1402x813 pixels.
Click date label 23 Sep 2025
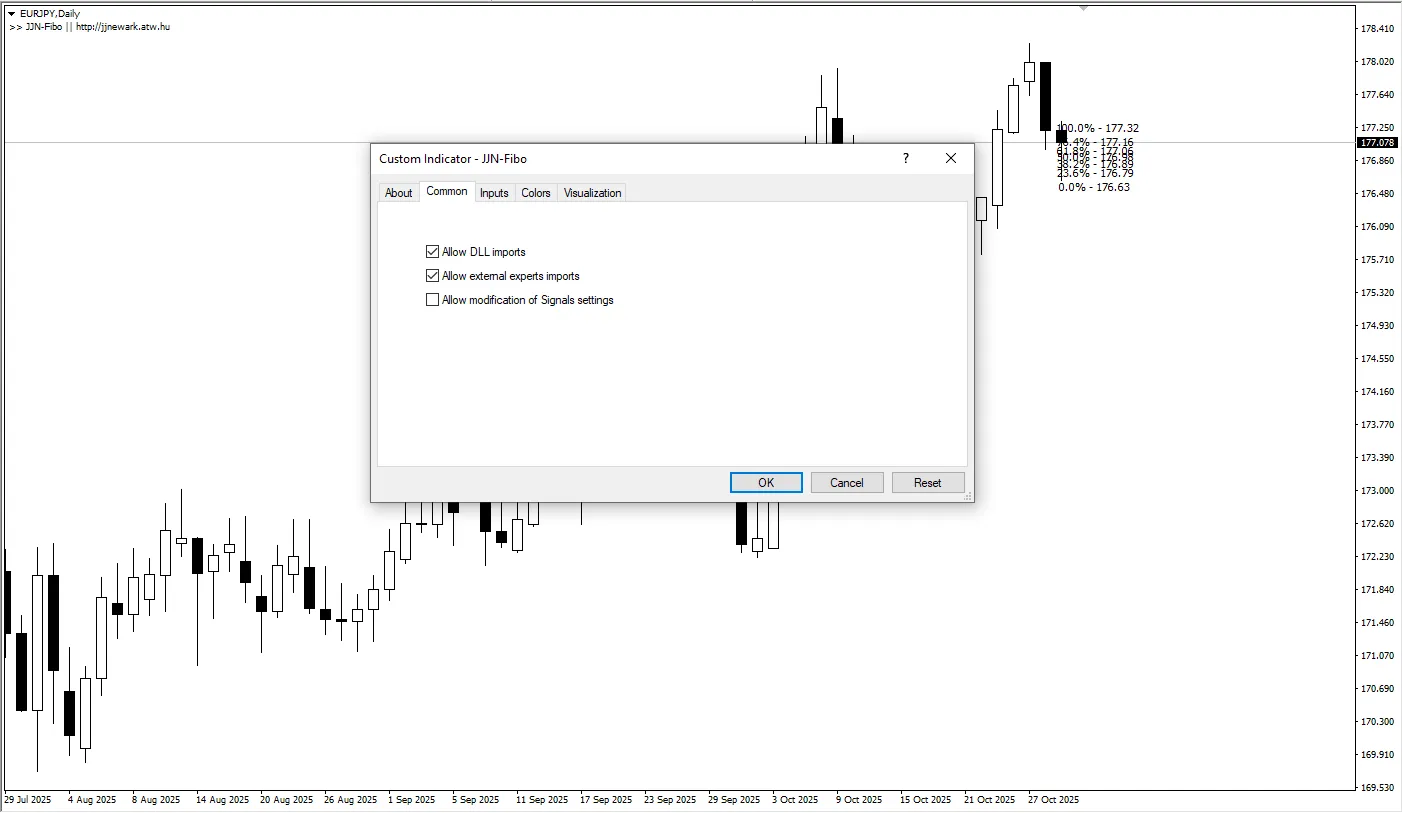[670, 800]
